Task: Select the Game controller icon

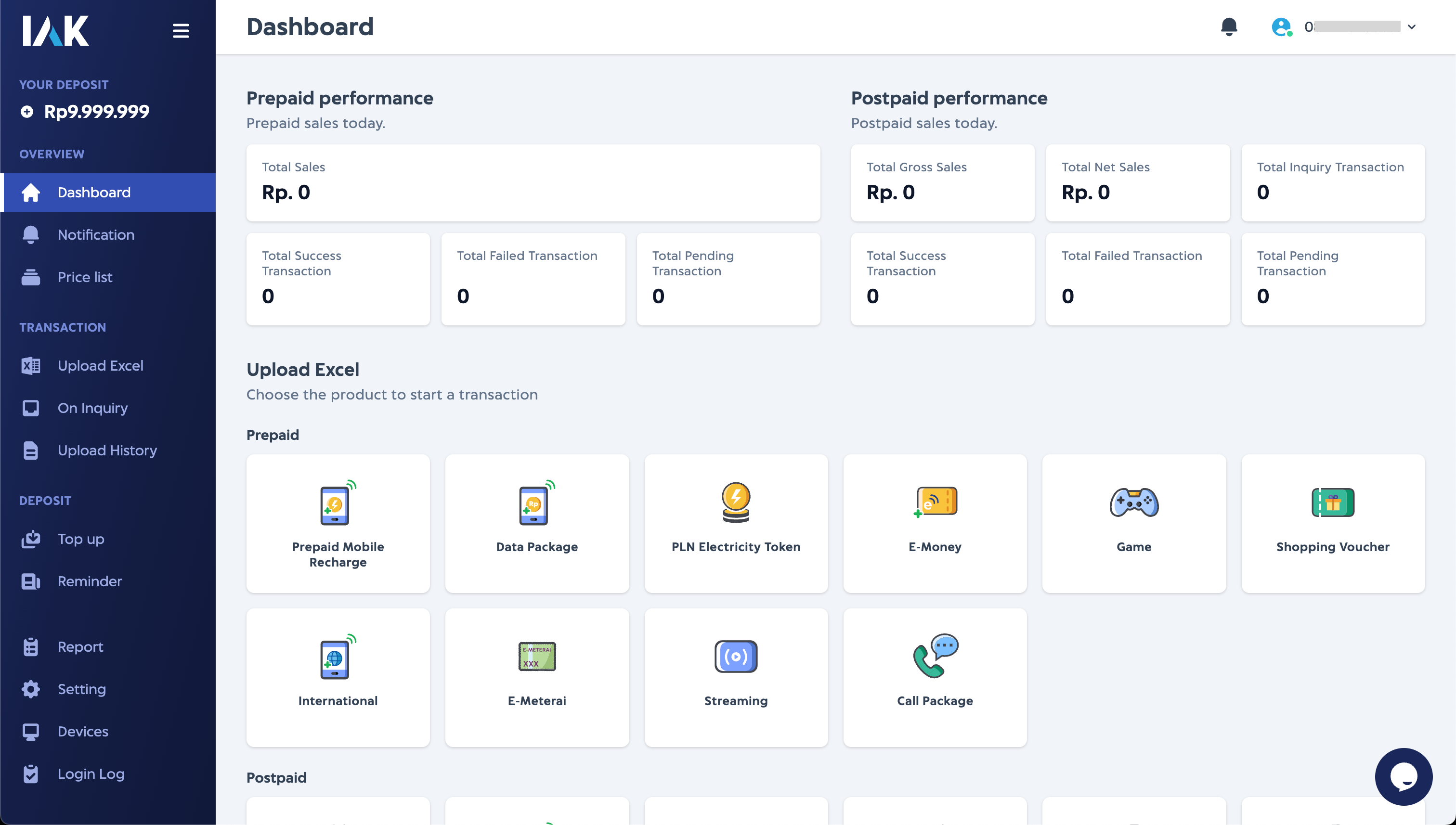Action: coord(1133,502)
